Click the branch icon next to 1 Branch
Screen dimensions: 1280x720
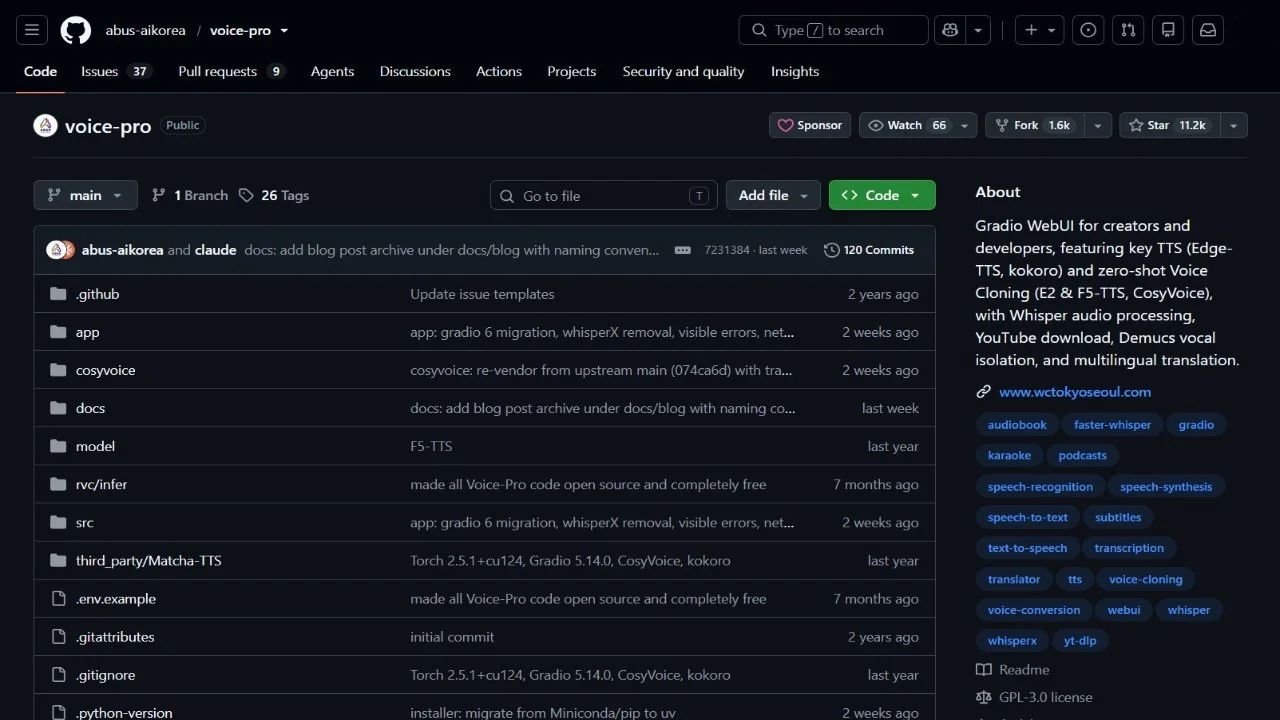click(x=159, y=195)
